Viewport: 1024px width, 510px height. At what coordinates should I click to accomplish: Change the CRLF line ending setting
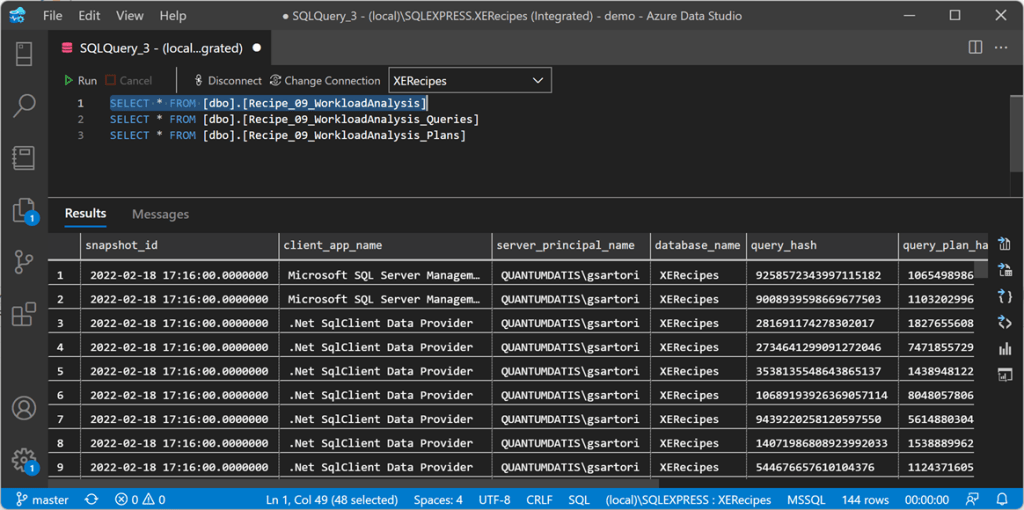[x=539, y=499]
